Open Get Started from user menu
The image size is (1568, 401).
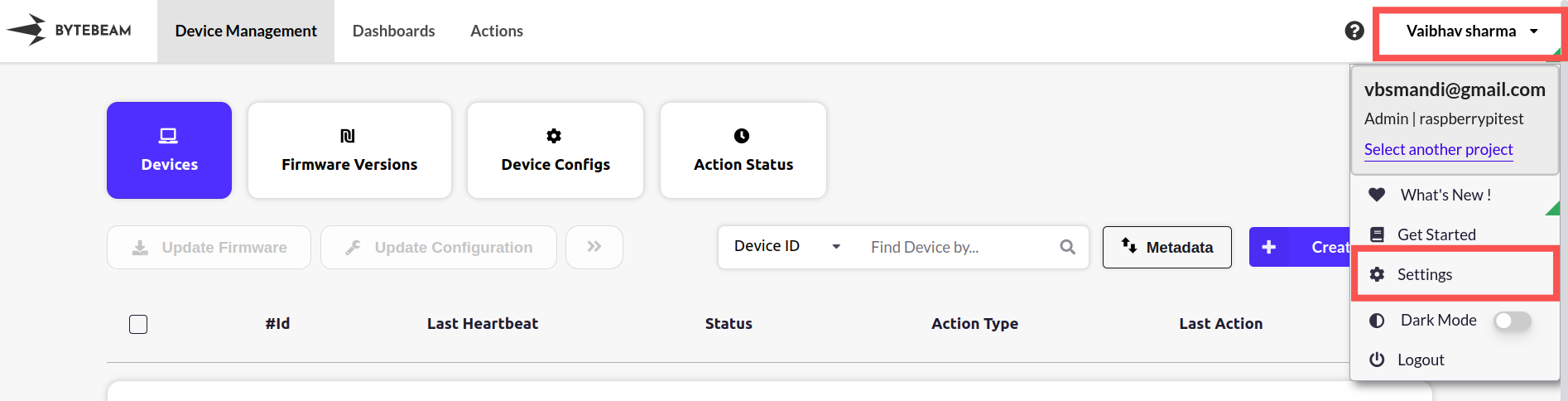(1436, 234)
